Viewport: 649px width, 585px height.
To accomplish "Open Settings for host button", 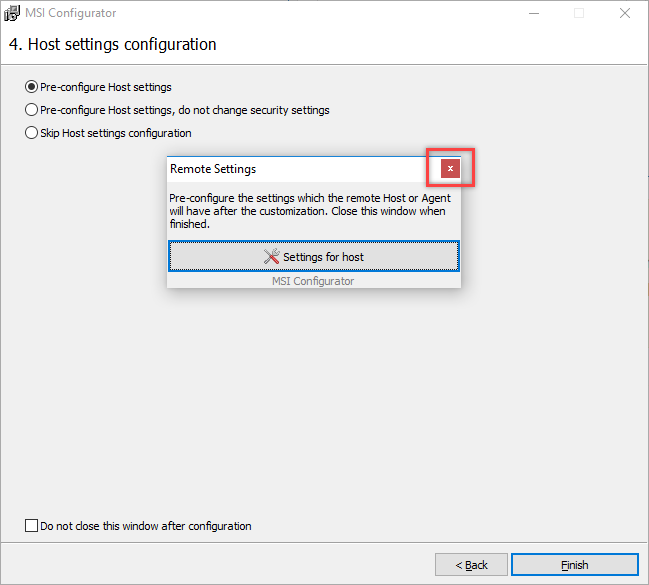I will point(314,256).
